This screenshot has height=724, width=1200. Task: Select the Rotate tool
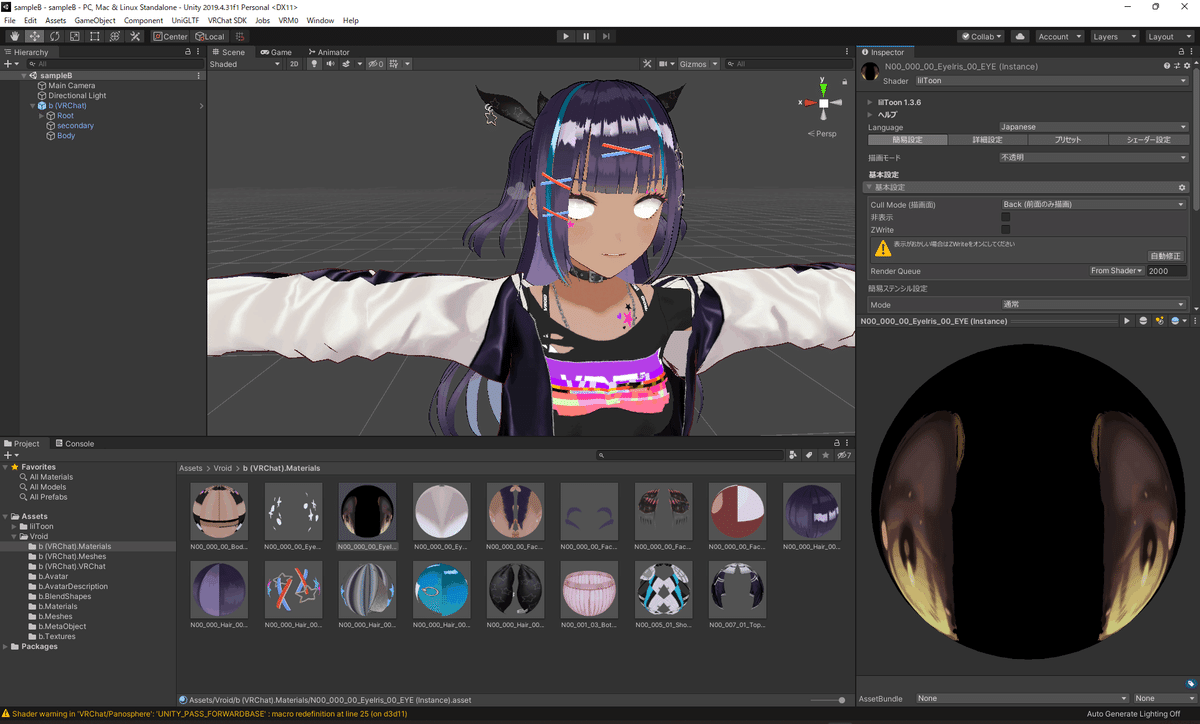[x=54, y=36]
